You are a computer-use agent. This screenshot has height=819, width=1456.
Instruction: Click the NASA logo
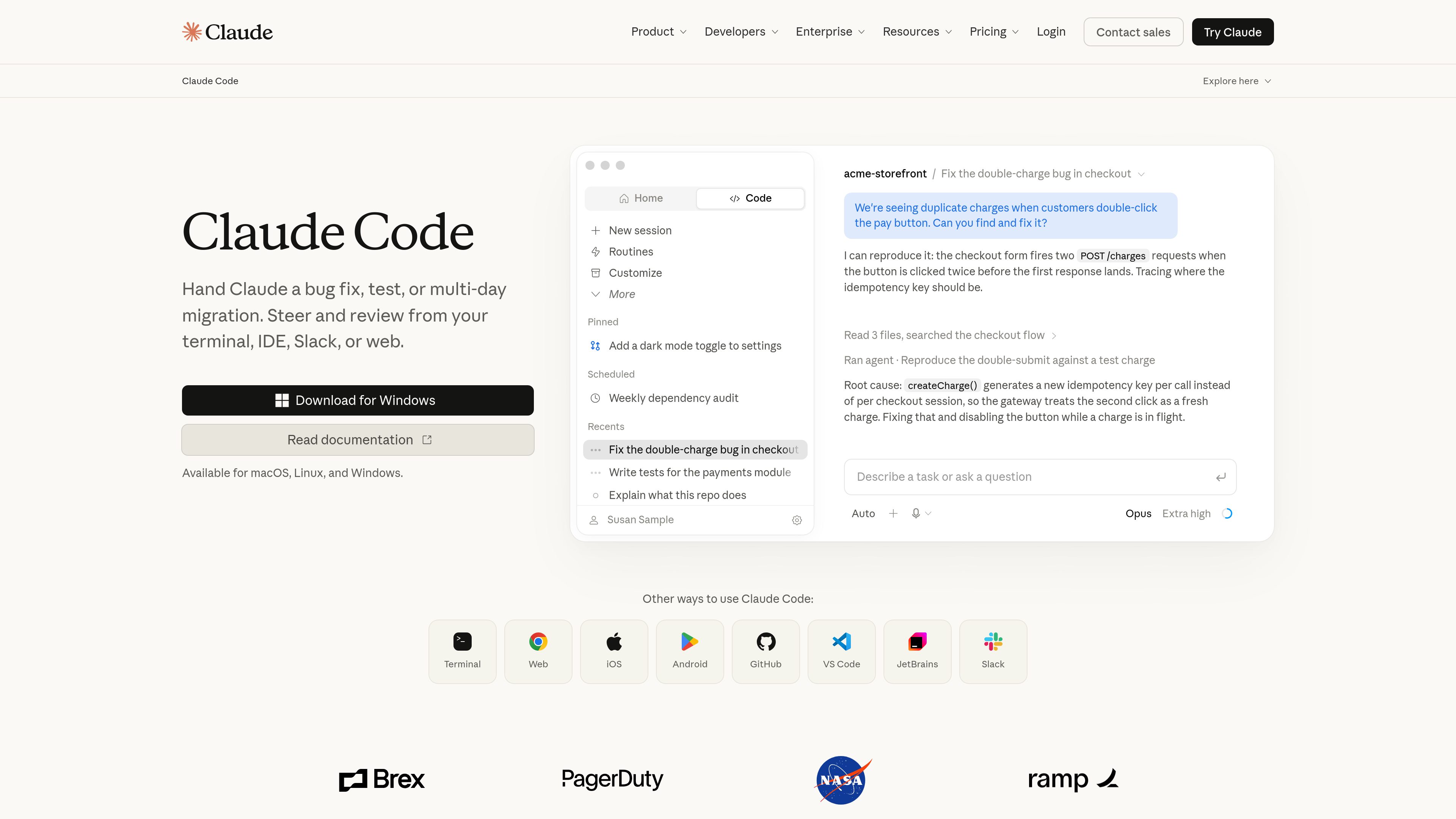(x=842, y=780)
